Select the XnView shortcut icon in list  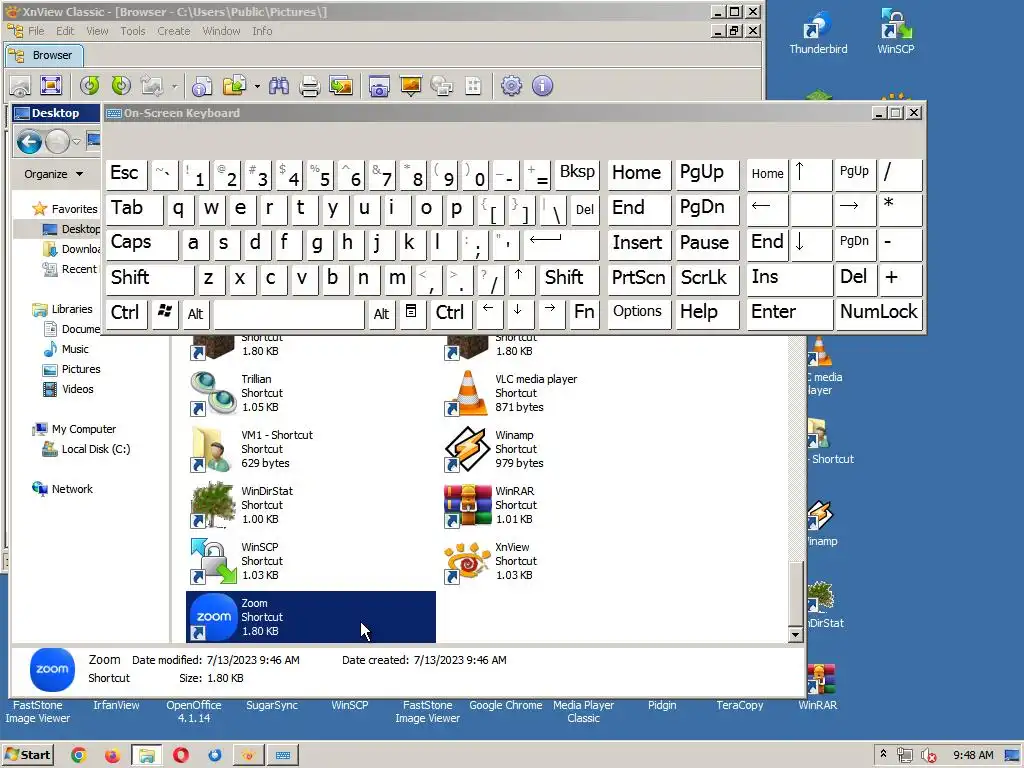point(467,561)
